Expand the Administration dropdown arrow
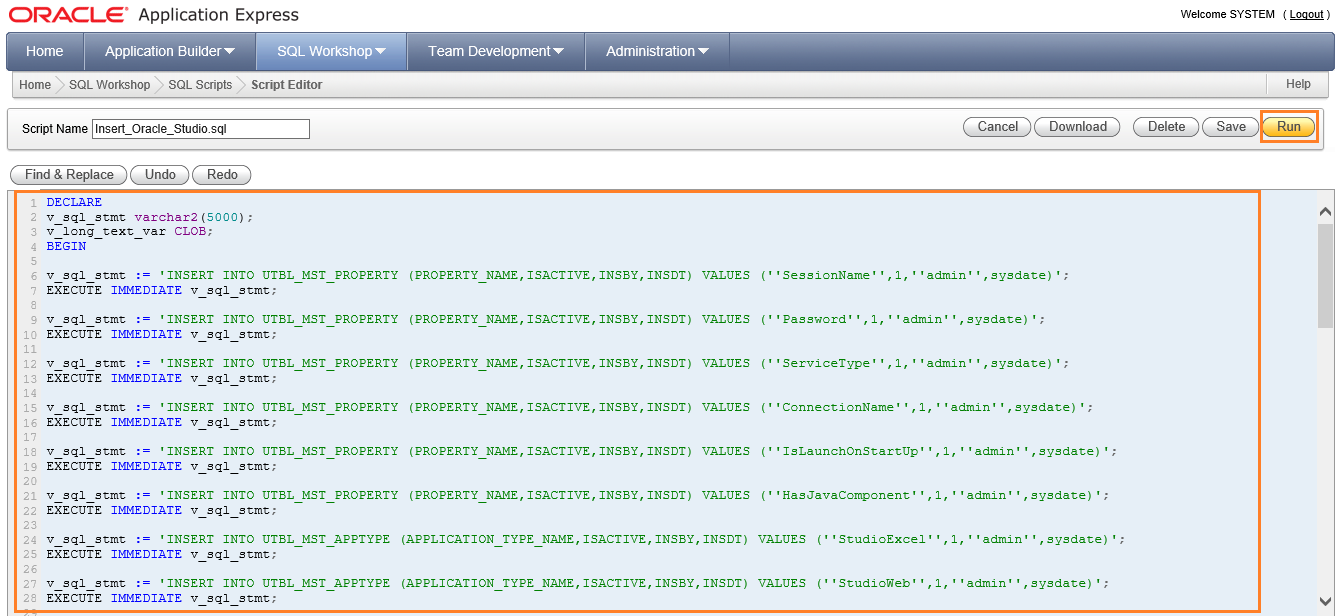 703,52
